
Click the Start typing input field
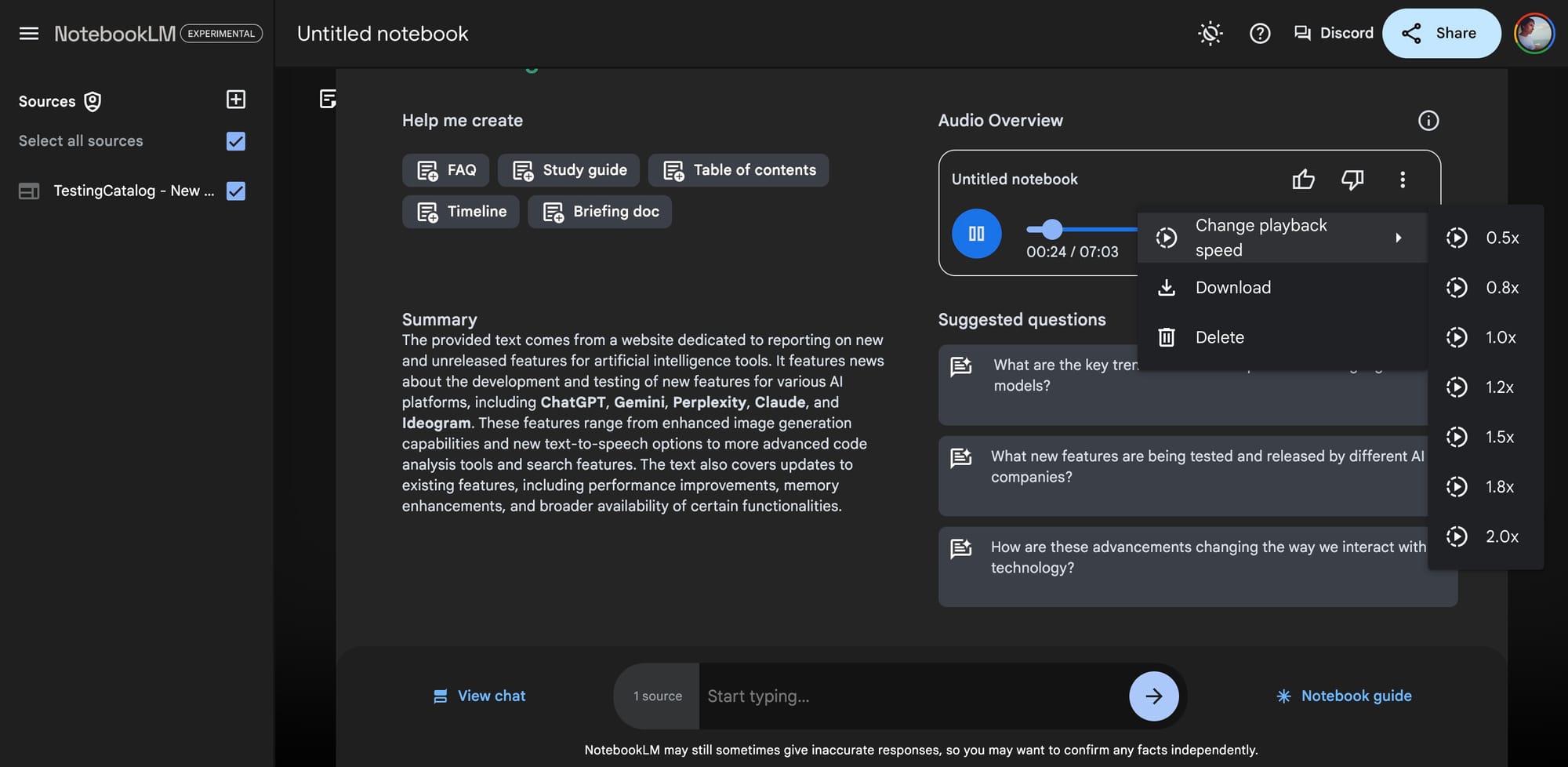913,696
